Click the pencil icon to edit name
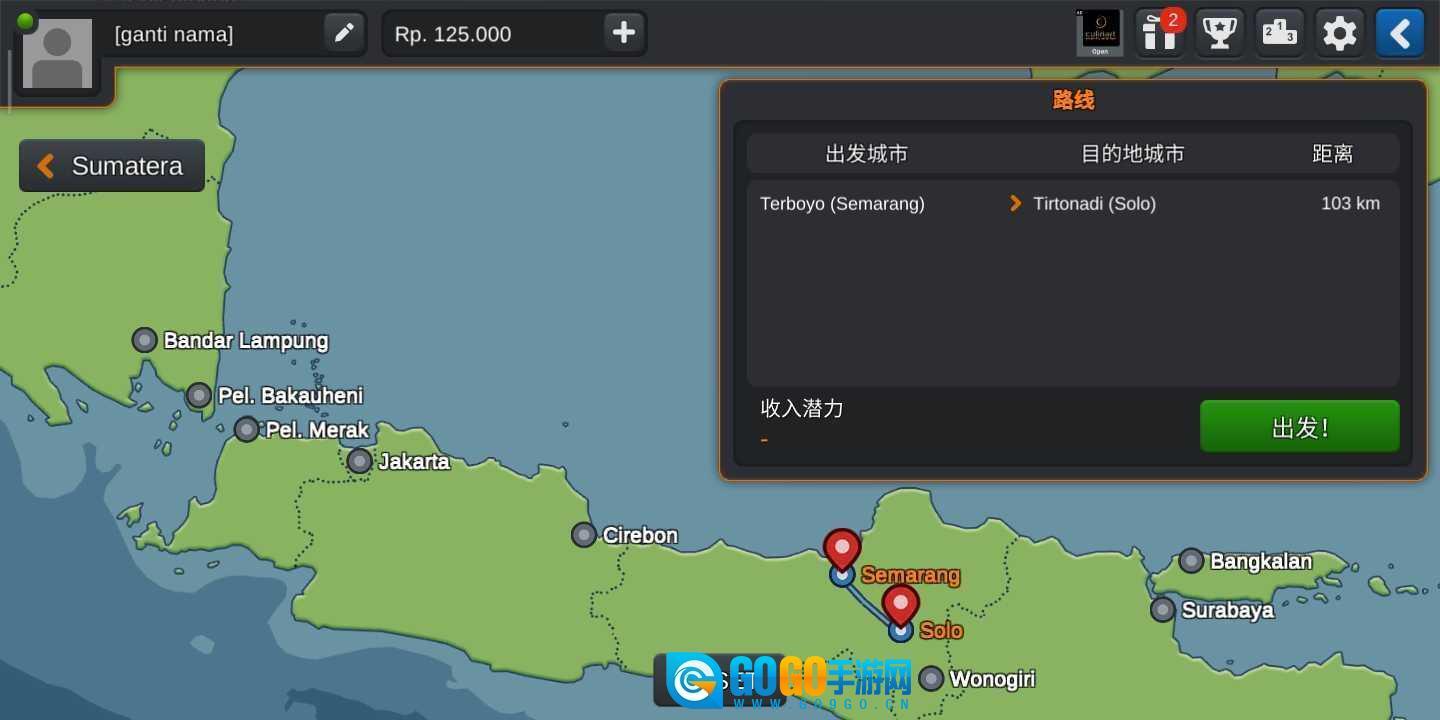The width and height of the screenshot is (1440, 720). [344, 34]
